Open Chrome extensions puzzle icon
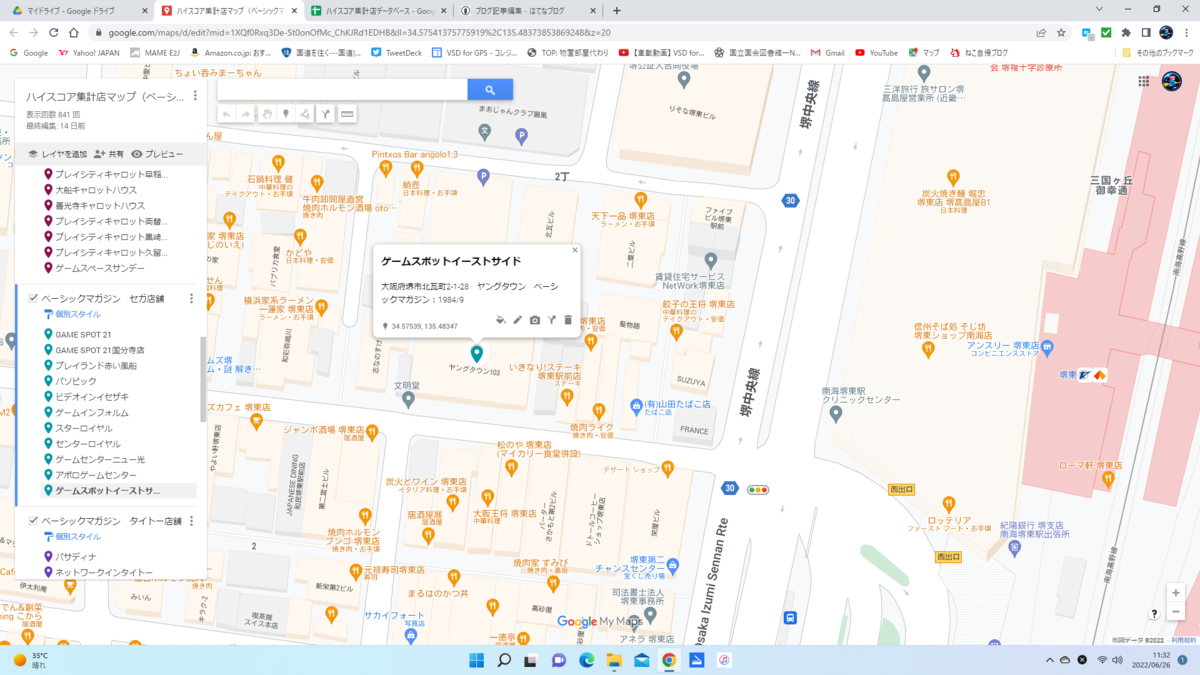The height and width of the screenshot is (675, 1200). click(1127, 32)
